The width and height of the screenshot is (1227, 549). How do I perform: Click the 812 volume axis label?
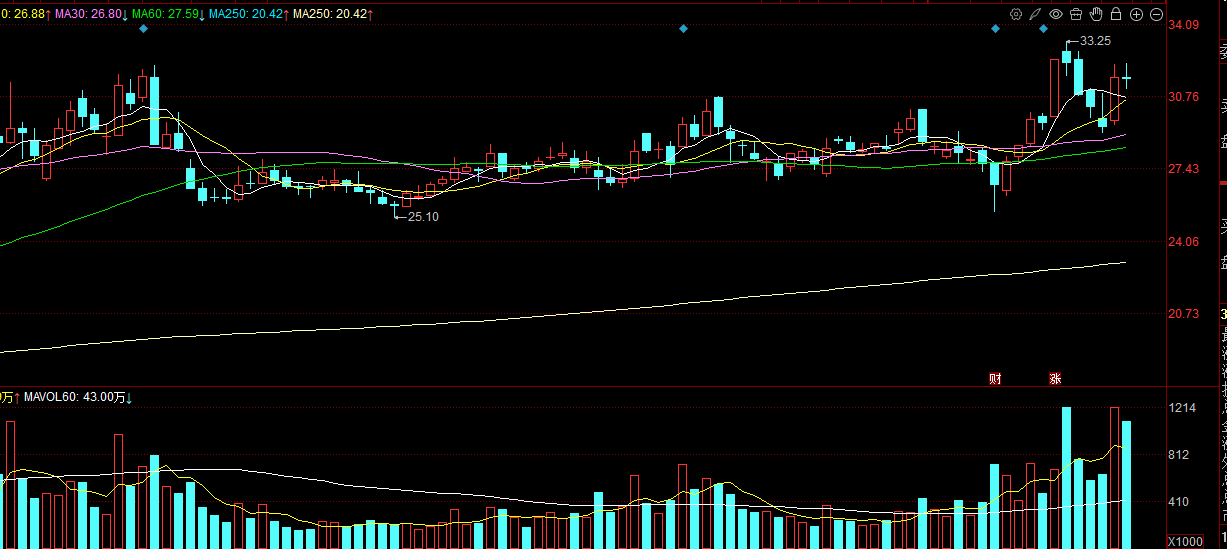[1180, 455]
